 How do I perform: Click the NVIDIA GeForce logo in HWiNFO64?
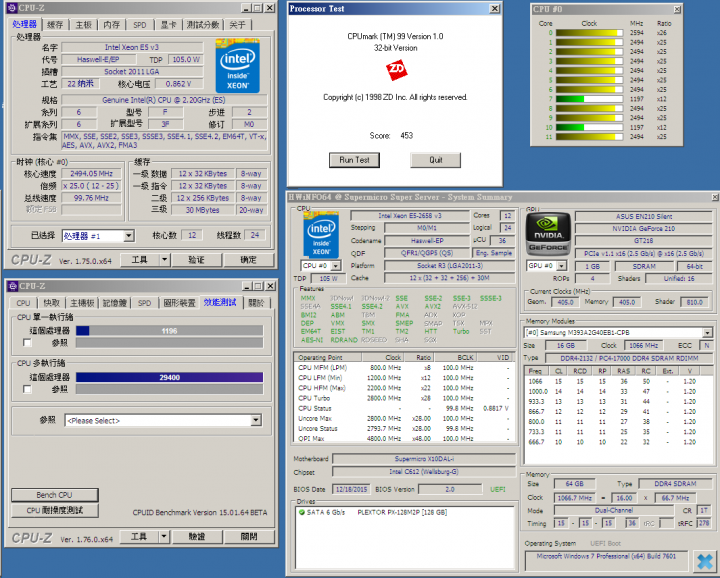pyautogui.click(x=548, y=235)
